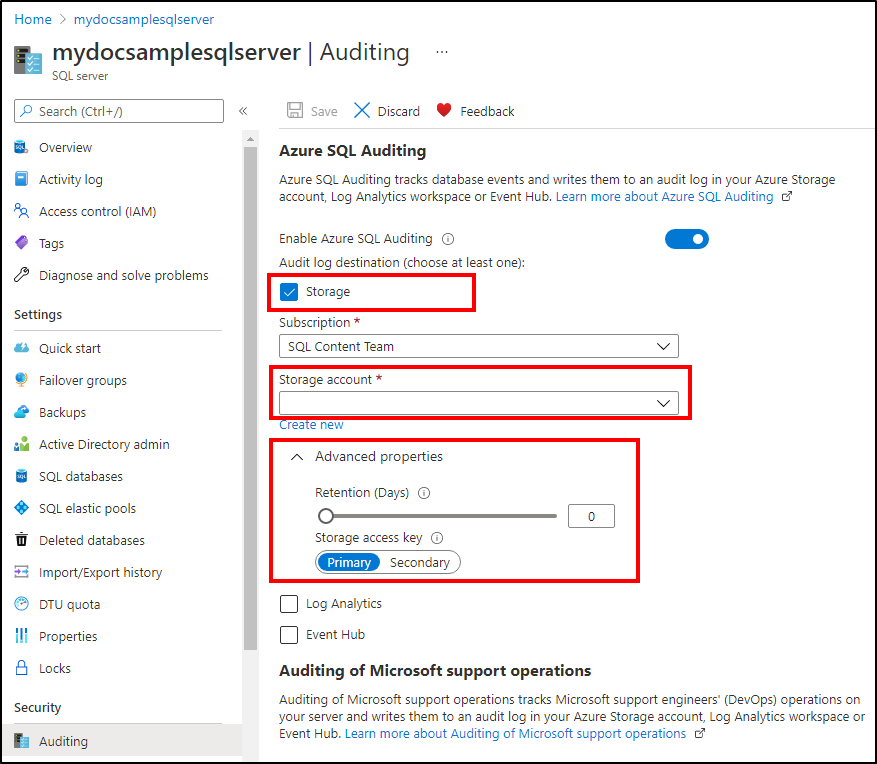Screen dimensions: 877x764
Task: Click the Activity log notebook icon
Action: [x=21, y=179]
